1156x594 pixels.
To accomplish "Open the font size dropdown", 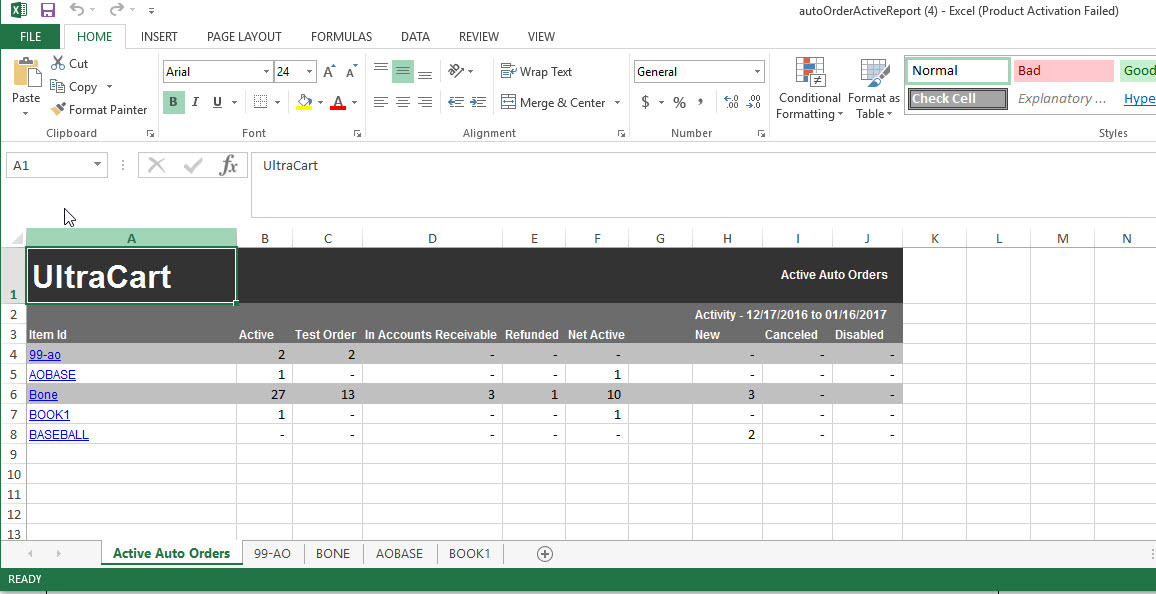I will [310, 71].
